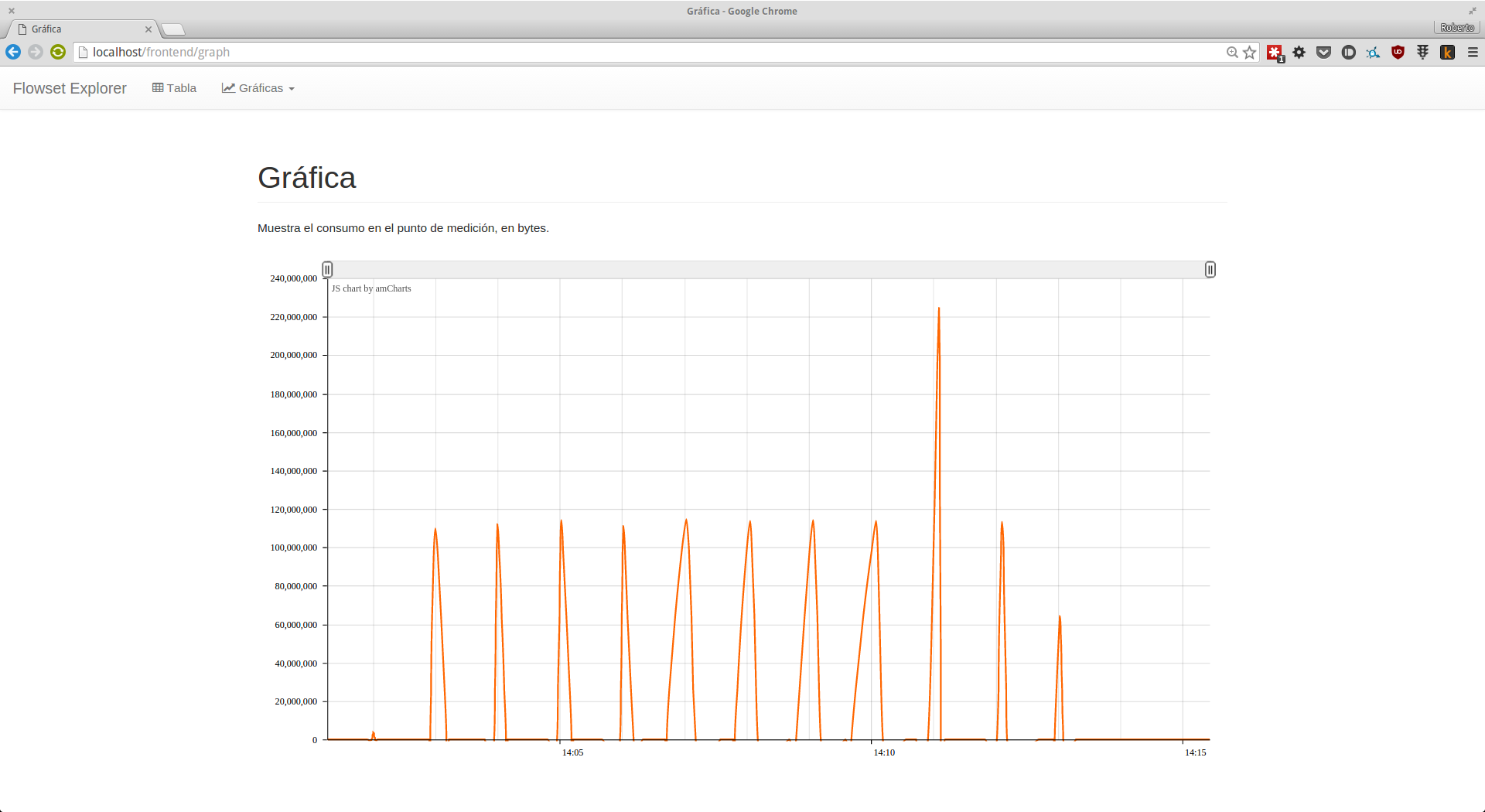The height and width of the screenshot is (812, 1485).
Task: Click the Flowset Explorer brand link
Action: 70,88
